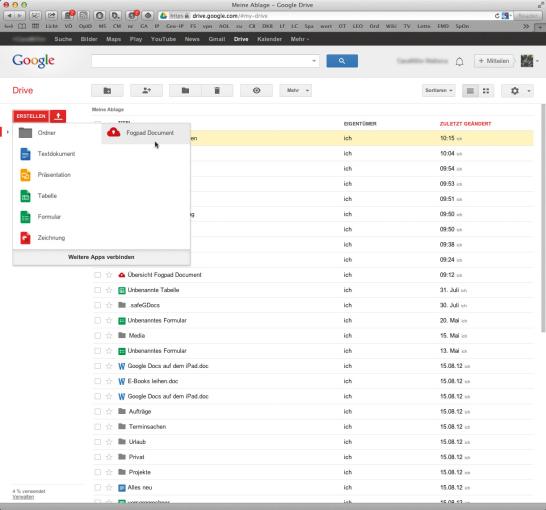
Task: Tick checkbox for Media folder
Action: [x=98, y=336]
